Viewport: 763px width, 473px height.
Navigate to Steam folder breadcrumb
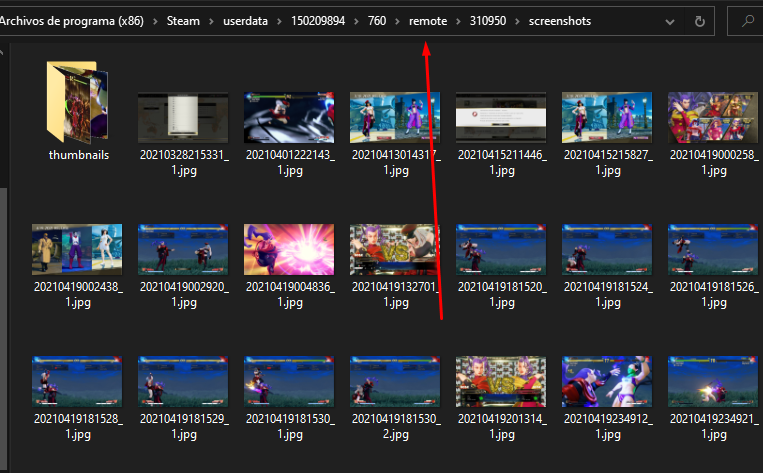183,21
